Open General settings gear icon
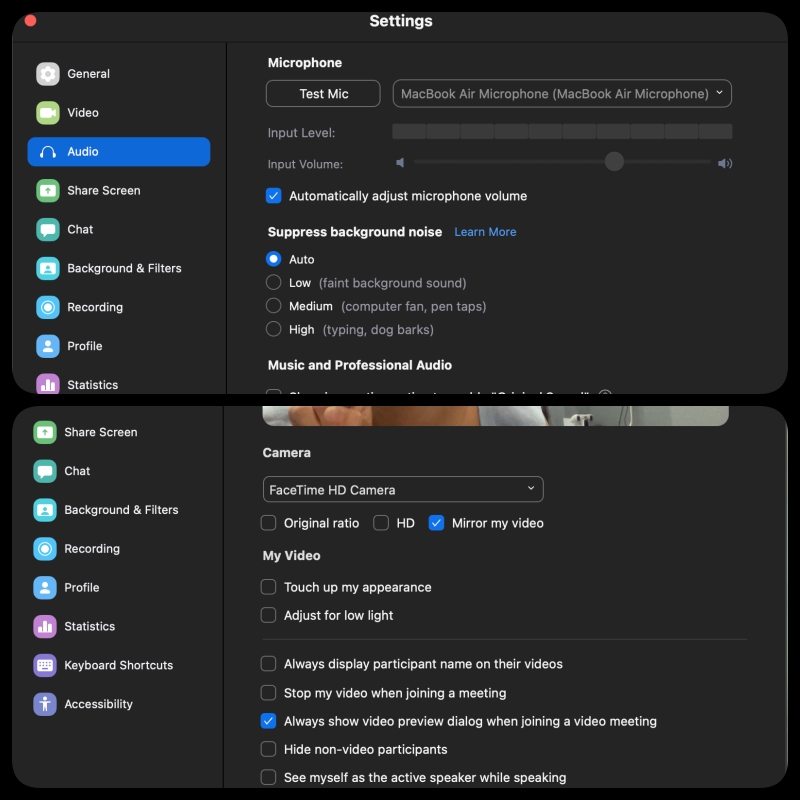 point(47,74)
